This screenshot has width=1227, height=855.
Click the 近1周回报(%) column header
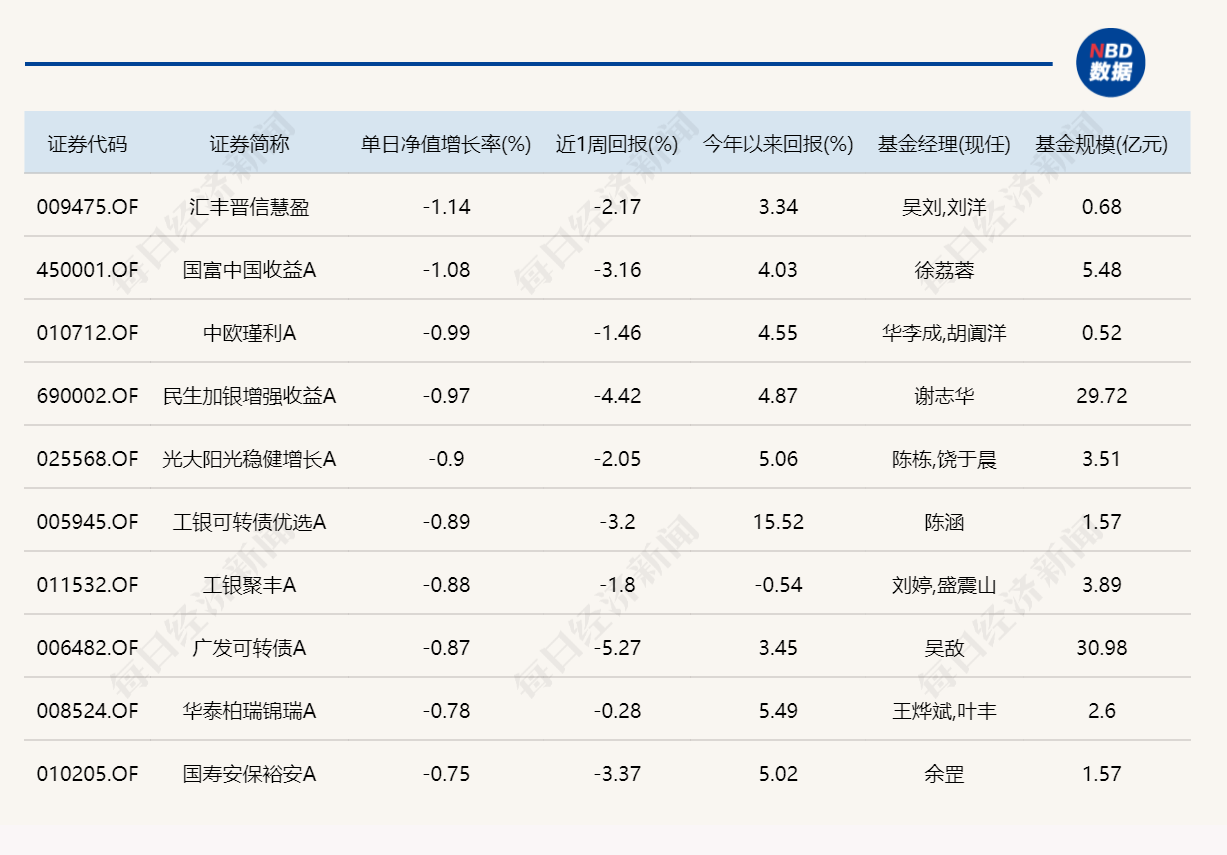point(617,144)
